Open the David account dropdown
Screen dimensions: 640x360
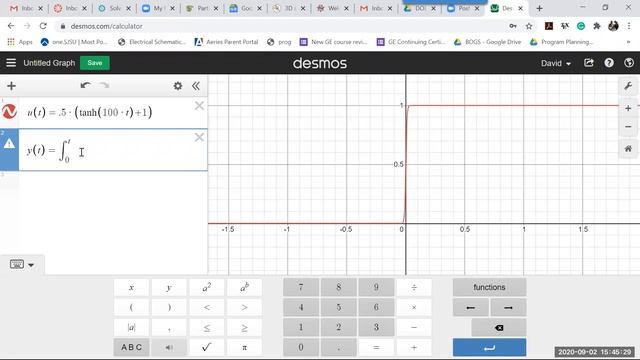tap(556, 63)
